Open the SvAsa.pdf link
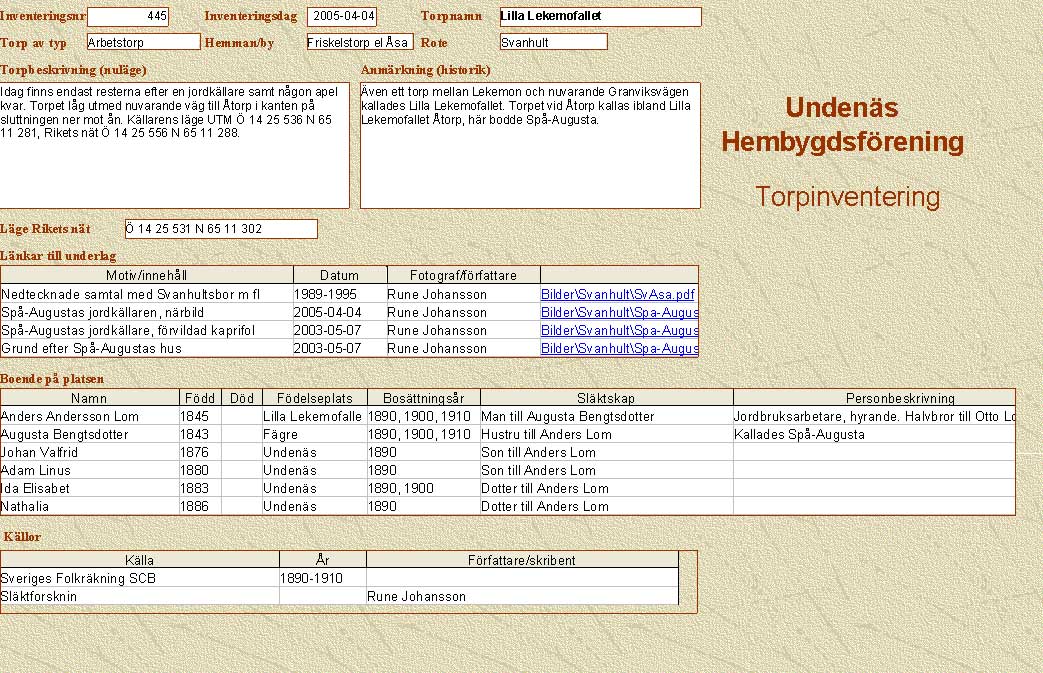The image size is (1043, 673). pyautogui.click(x=617, y=295)
